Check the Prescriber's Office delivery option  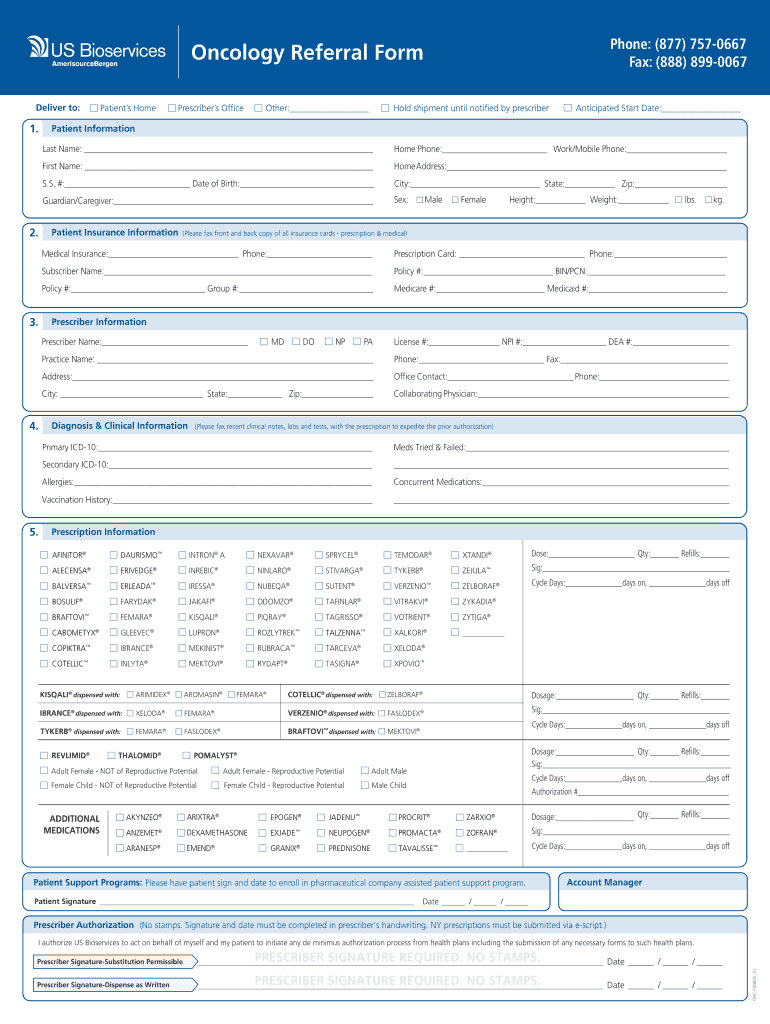(171, 108)
